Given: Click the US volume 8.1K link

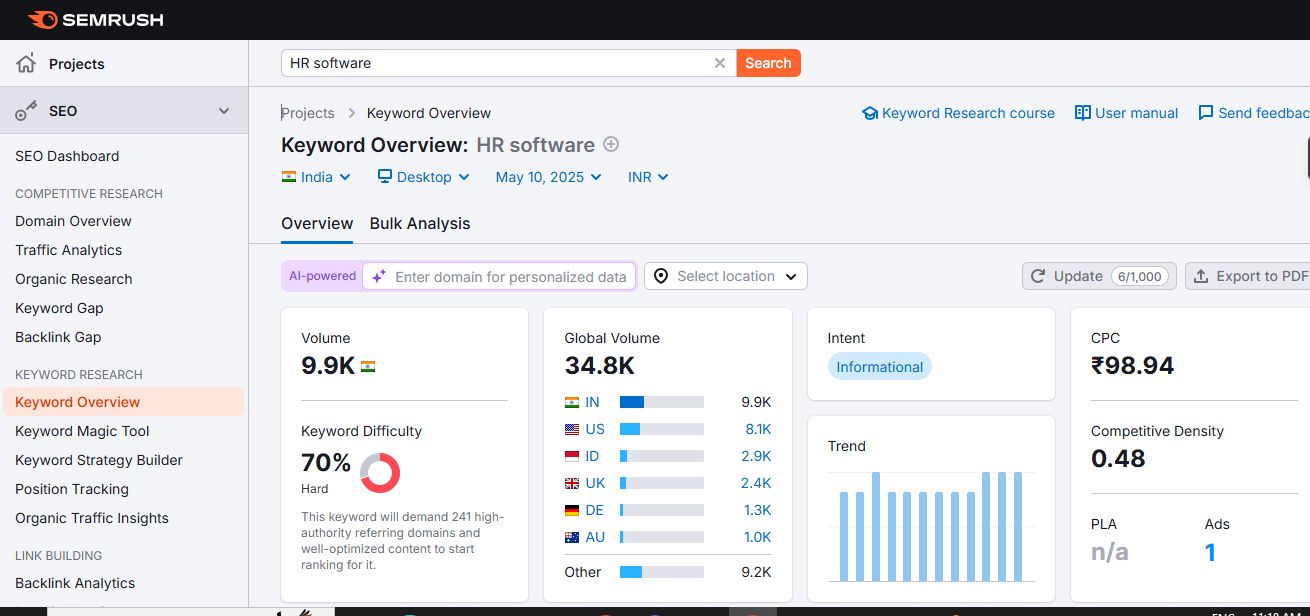Looking at the screenshot, I should [758, 429].
